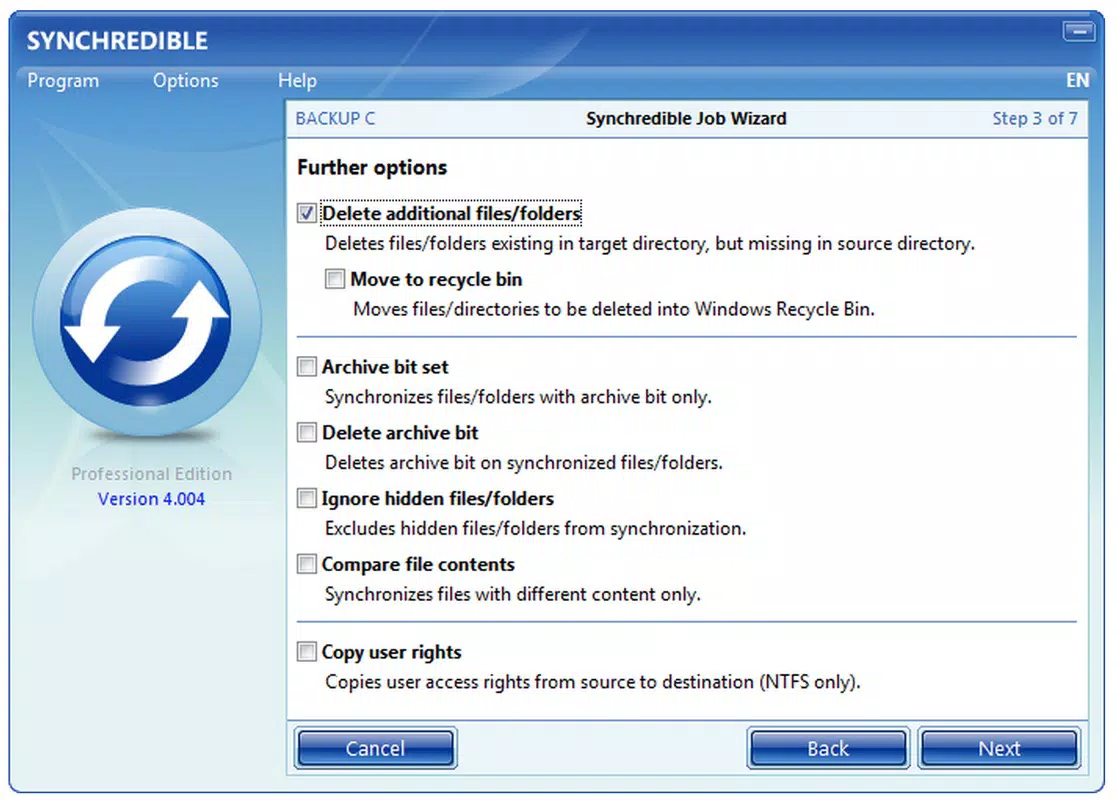
Task: Click 'Deletes archive bit on synchronized files/folders' text
Action: point(524,462)
